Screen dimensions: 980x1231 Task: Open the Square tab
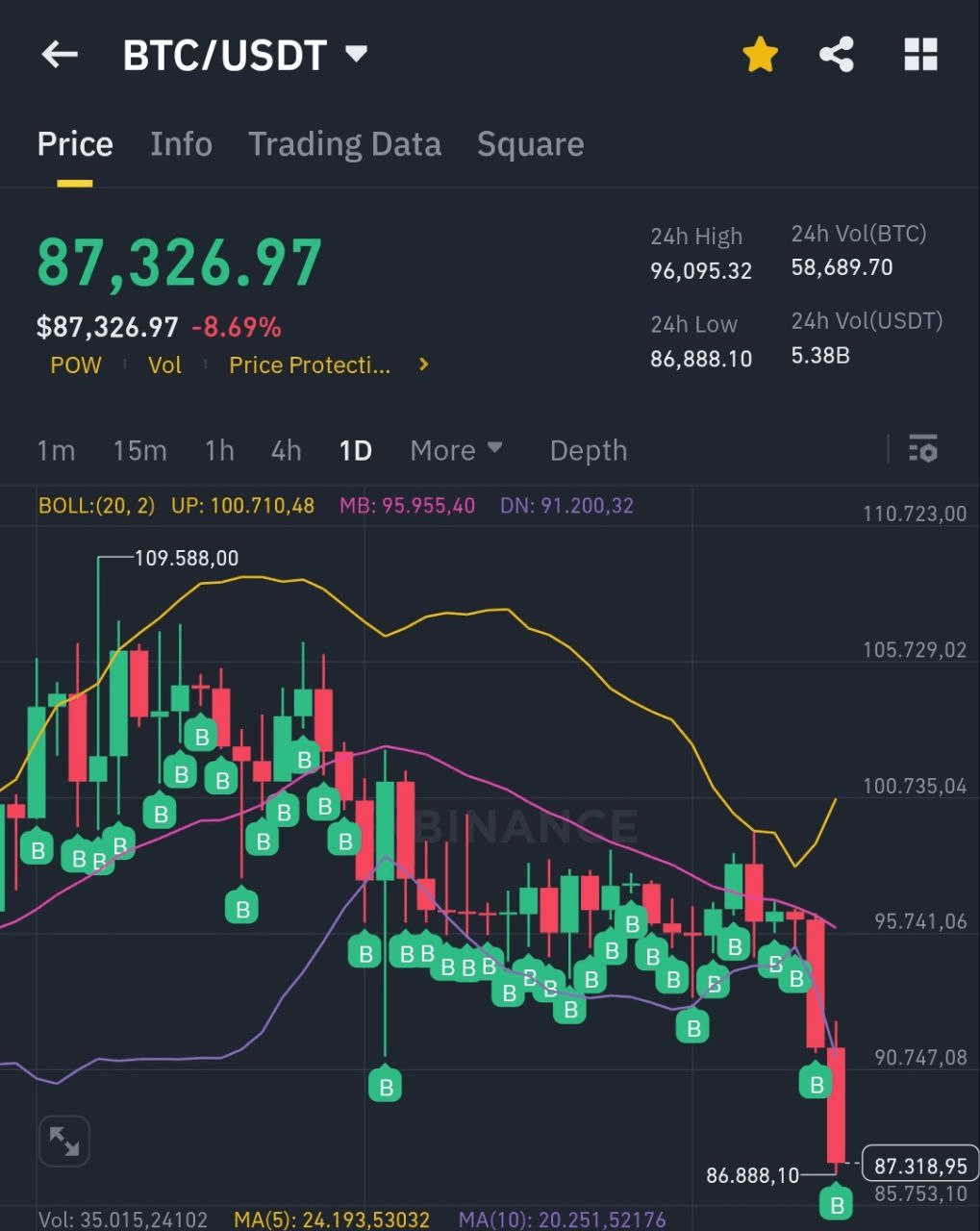[530, 144]
